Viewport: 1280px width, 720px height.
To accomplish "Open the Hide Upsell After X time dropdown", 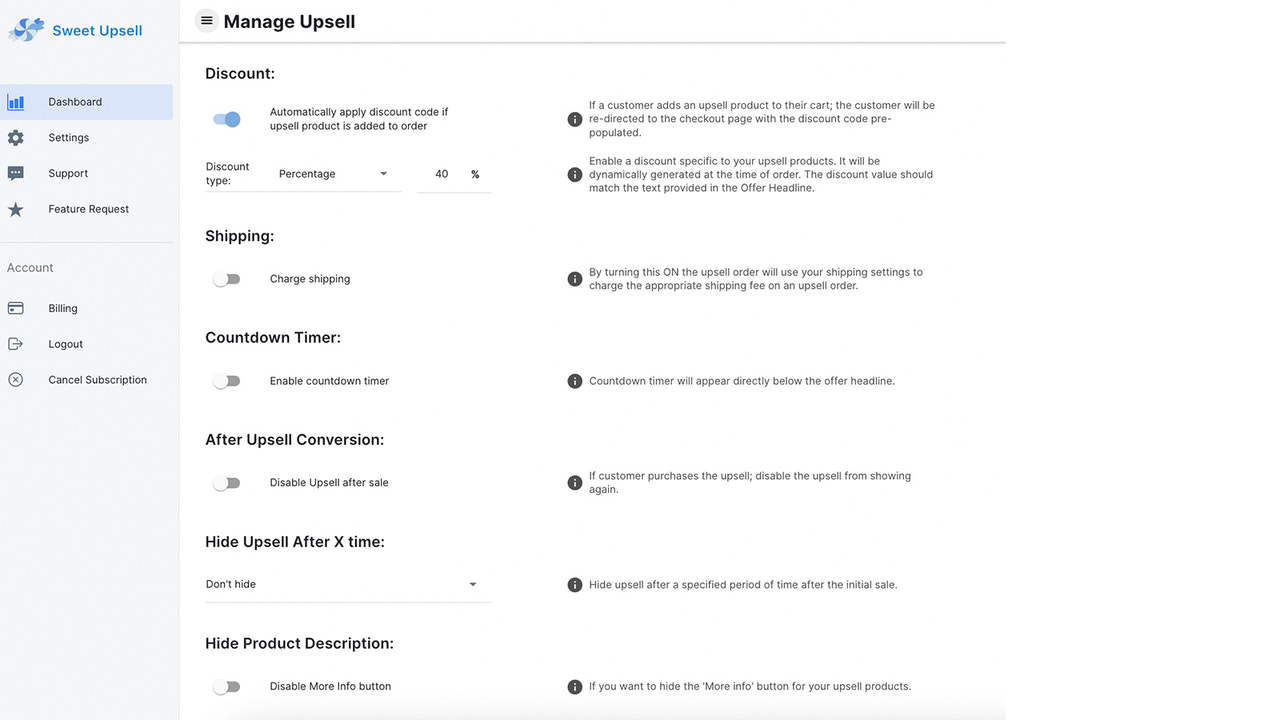I will (347, 584).
